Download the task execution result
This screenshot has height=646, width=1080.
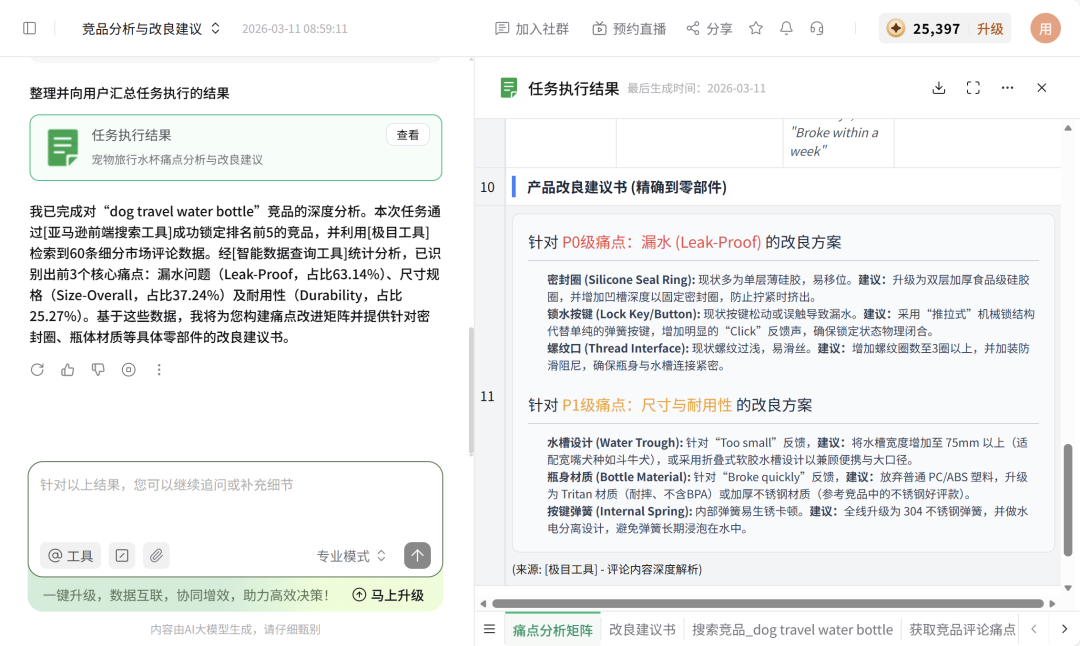tap(939, 88)
